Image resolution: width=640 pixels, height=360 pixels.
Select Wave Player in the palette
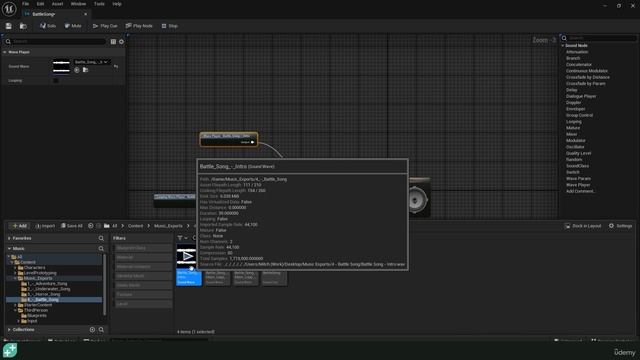coord(578,185)
